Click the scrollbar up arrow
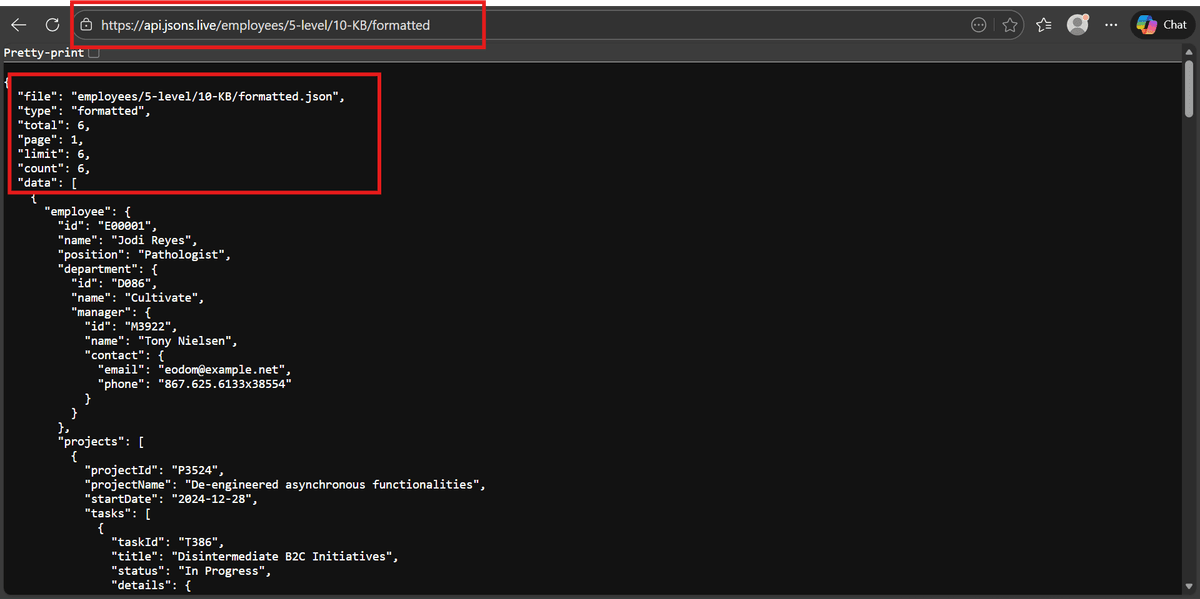 tap(1189, 52)
